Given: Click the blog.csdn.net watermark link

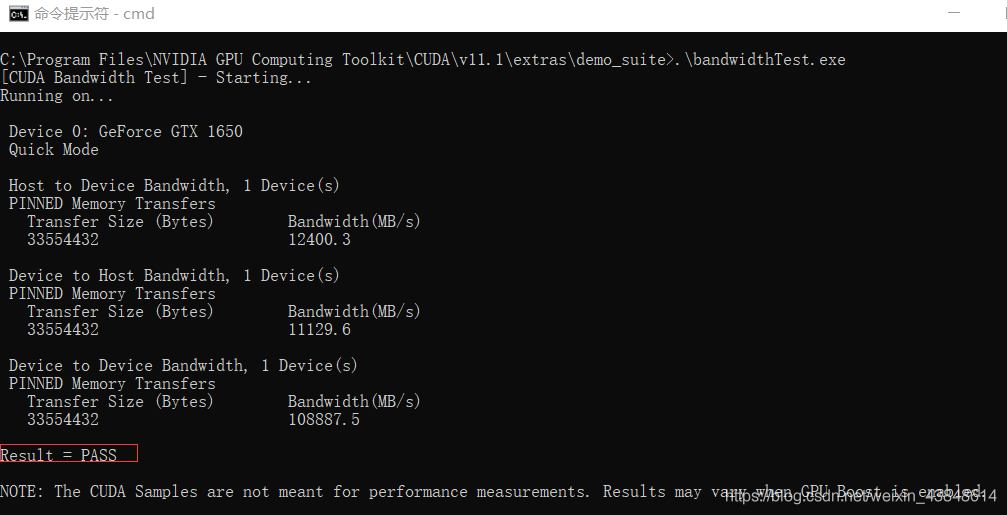Looking at the screenshot, I should click(860, 496).
